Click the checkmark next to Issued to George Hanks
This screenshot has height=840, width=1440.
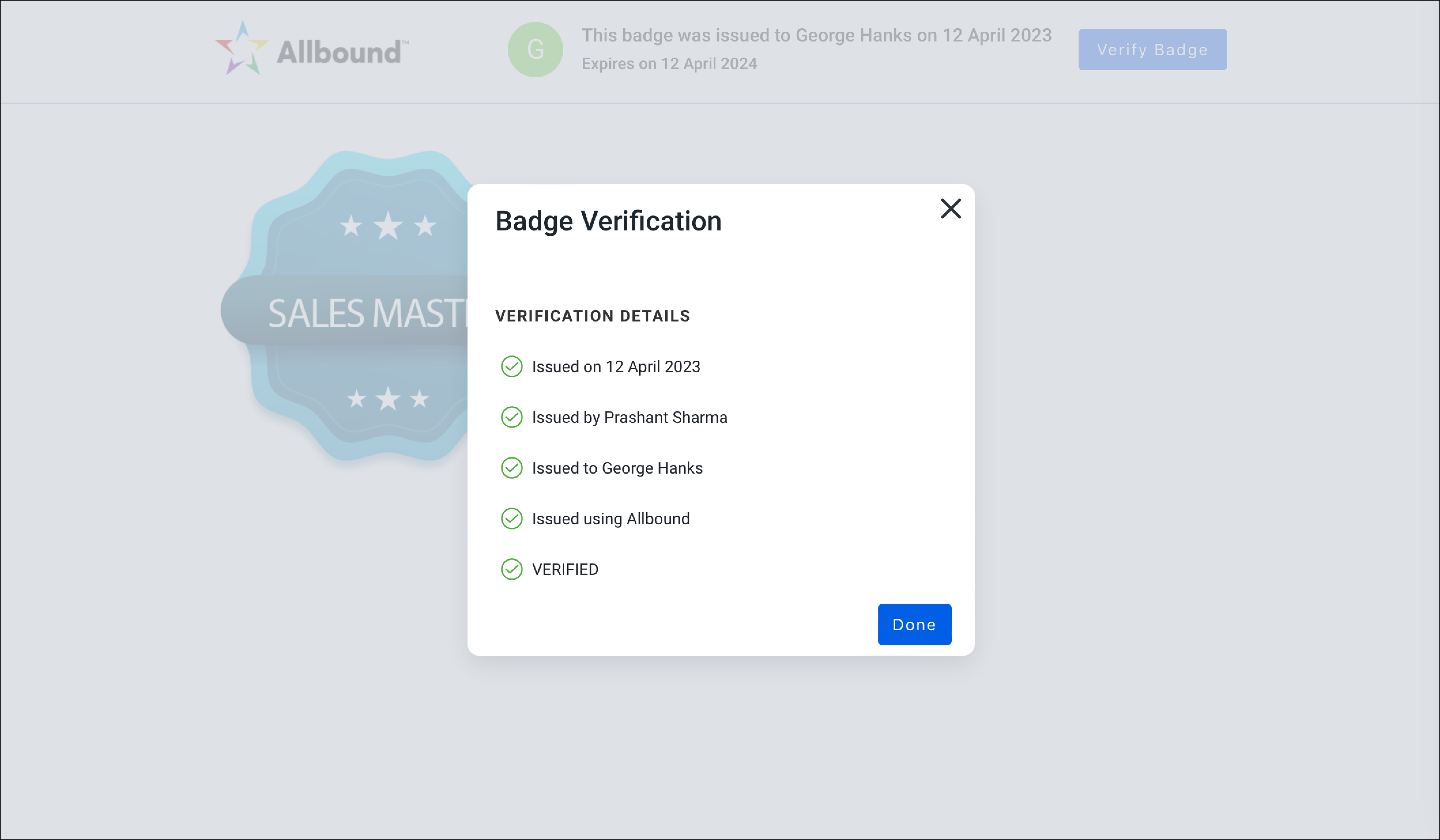point(511,468)
